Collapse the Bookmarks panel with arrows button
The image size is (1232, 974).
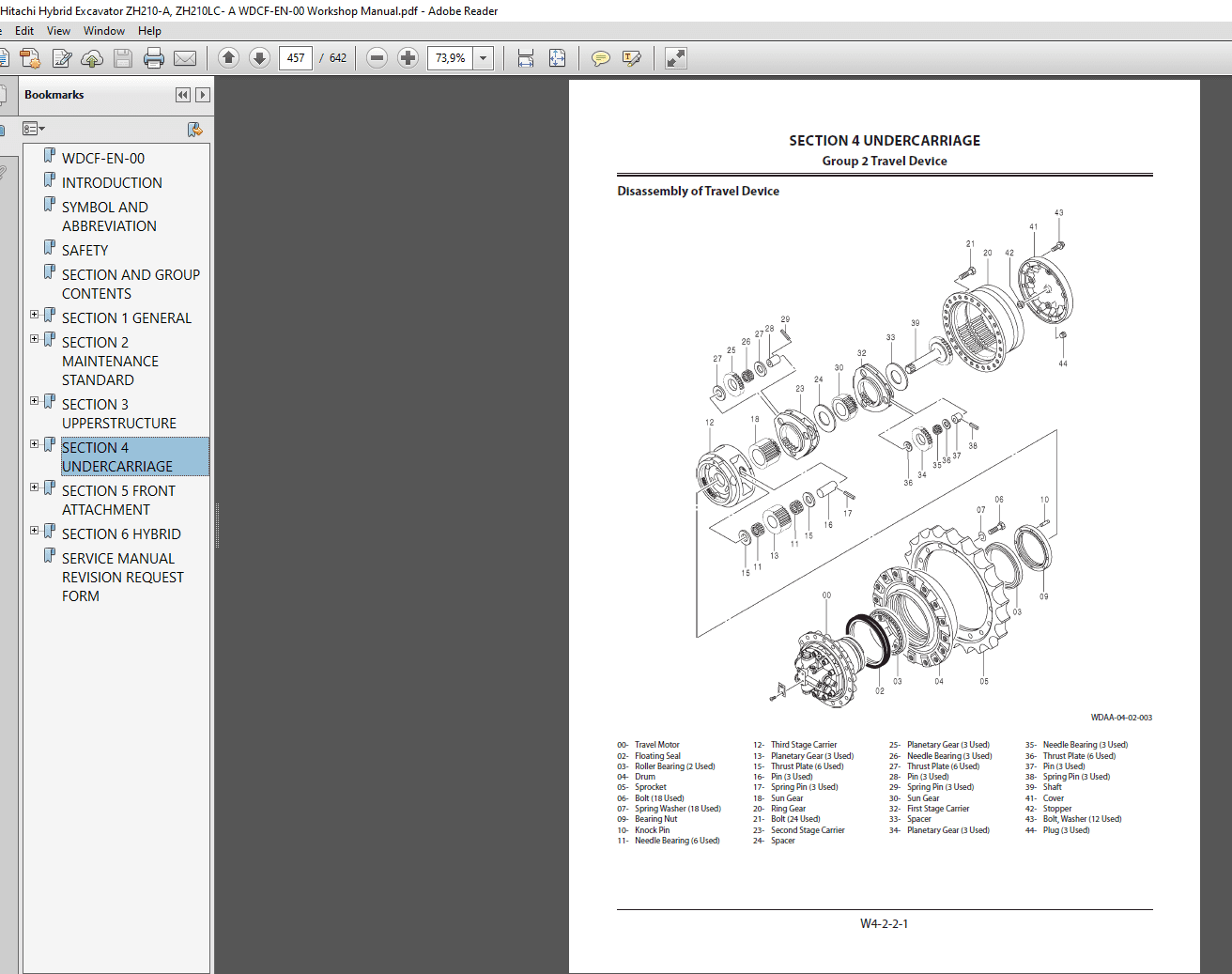pos(182,95)
